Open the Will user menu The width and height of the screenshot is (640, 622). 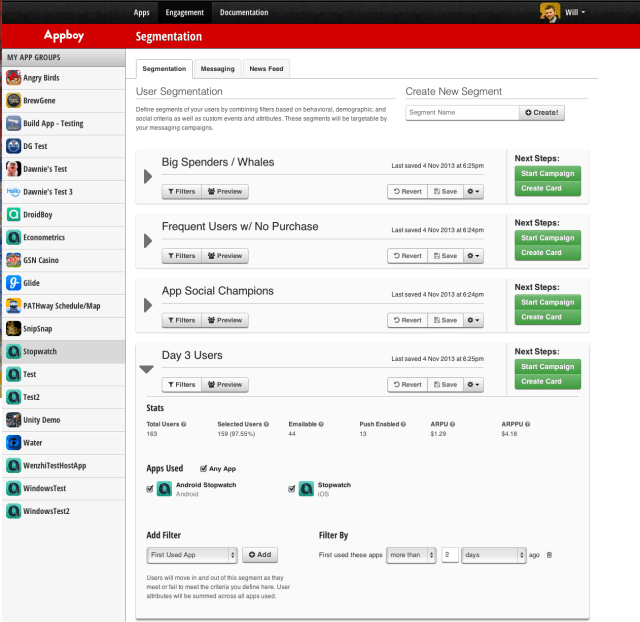575,12
